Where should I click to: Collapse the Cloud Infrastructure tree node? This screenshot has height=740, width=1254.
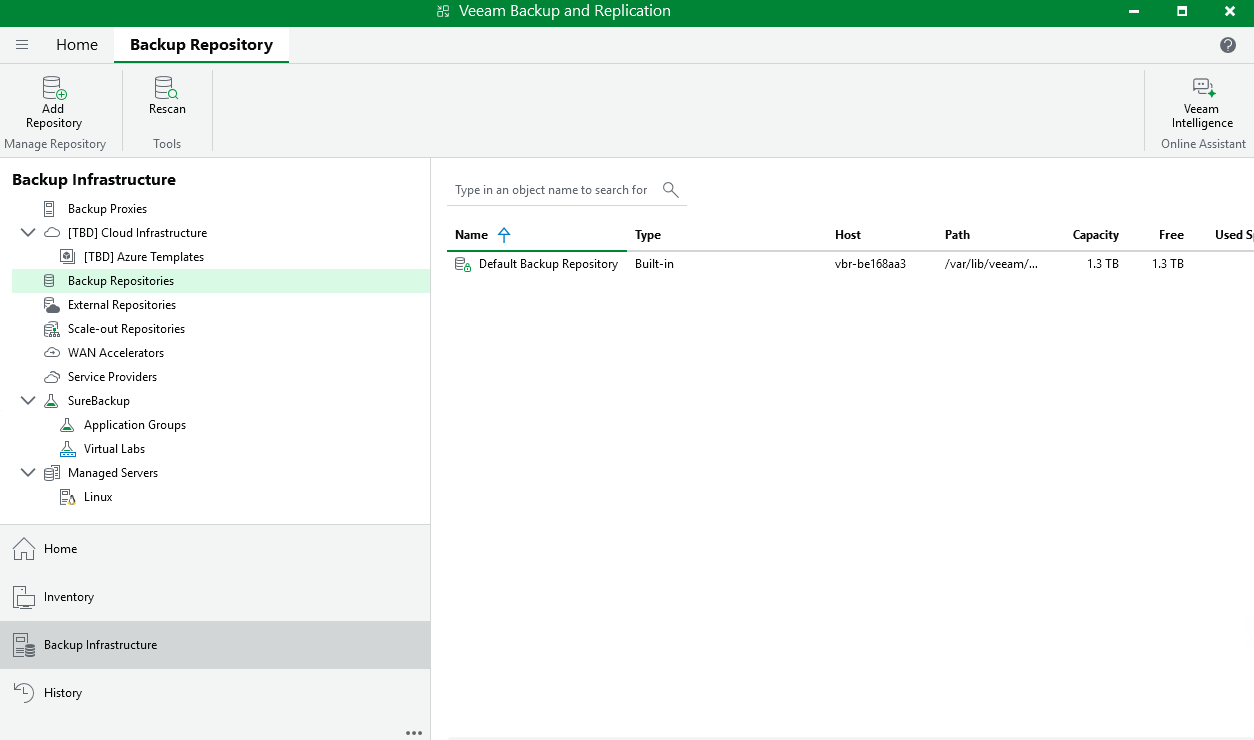click(x=28, y=233)
